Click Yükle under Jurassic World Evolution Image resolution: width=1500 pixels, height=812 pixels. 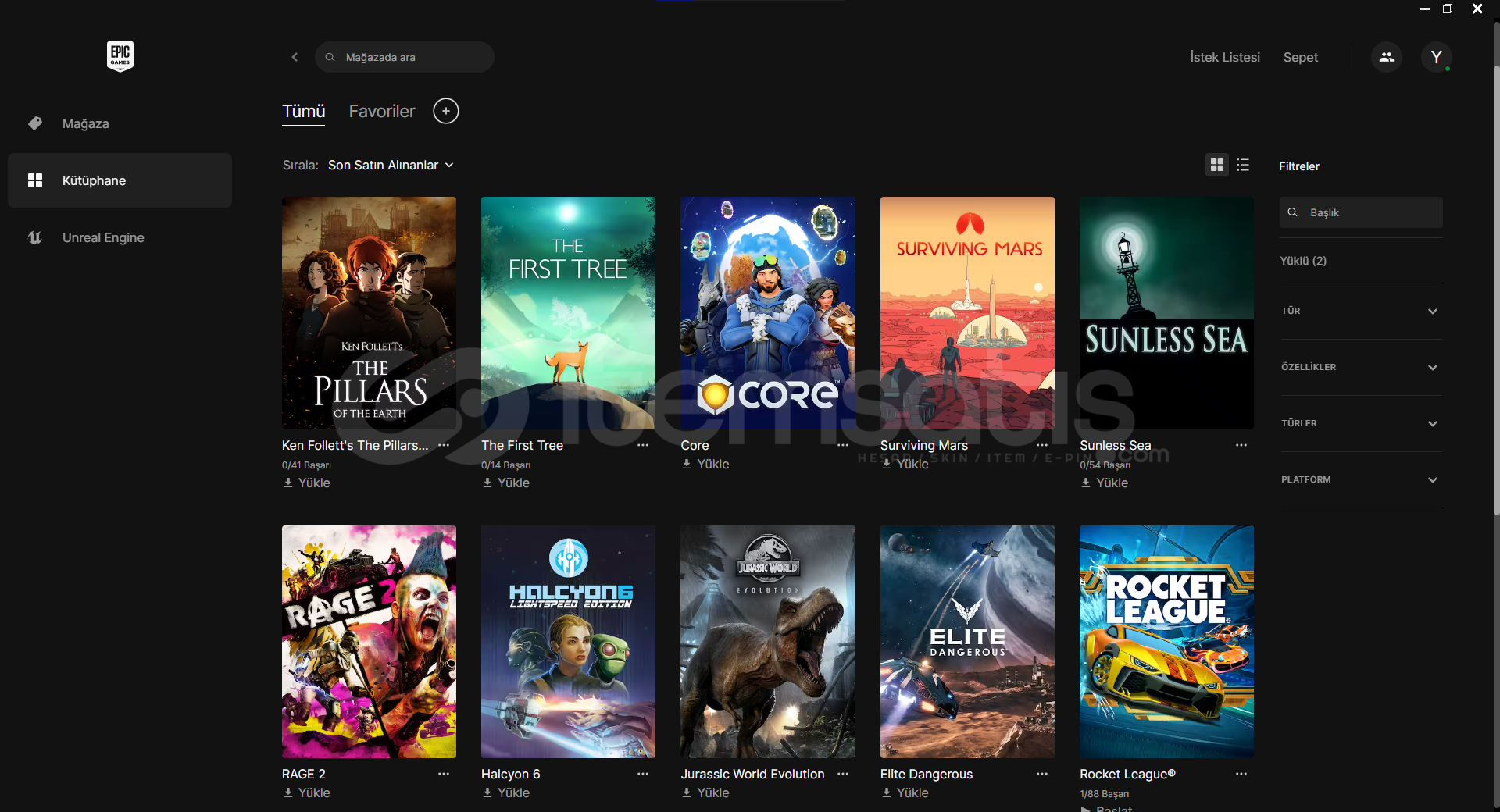pos(705,792)
